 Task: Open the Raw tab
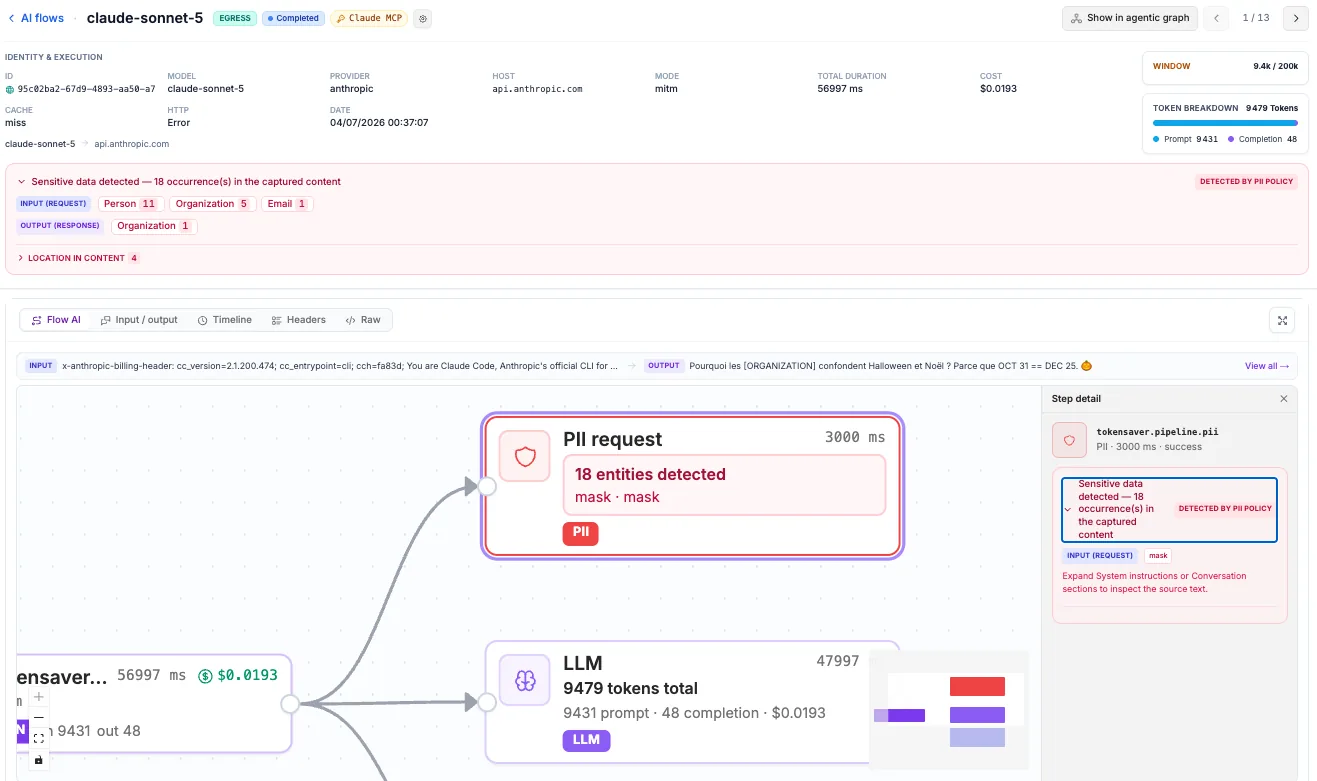[x=363, y=320]
